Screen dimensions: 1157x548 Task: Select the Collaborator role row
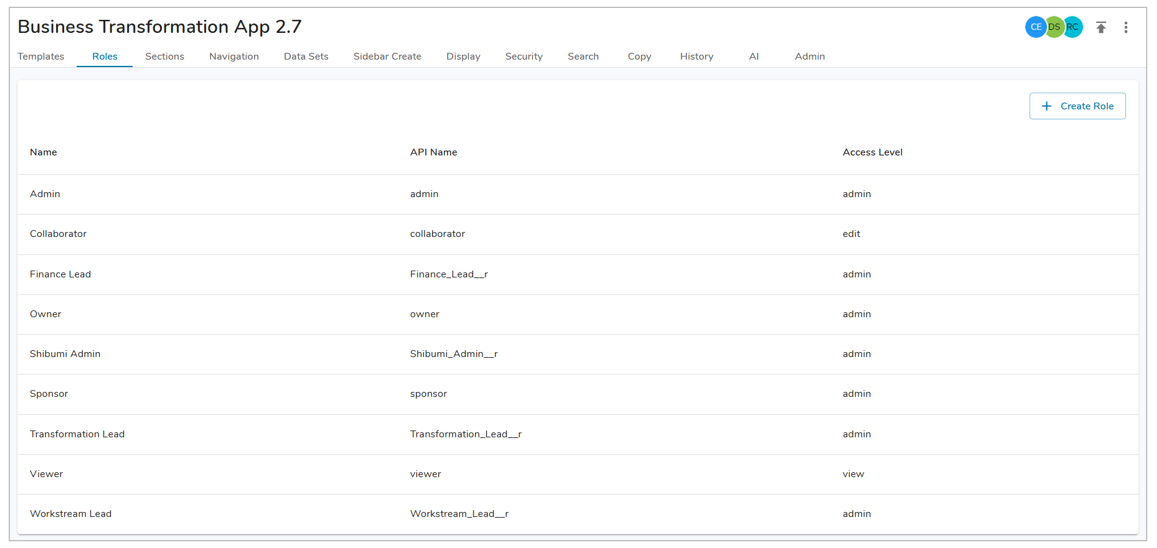[x=58, y=234]
